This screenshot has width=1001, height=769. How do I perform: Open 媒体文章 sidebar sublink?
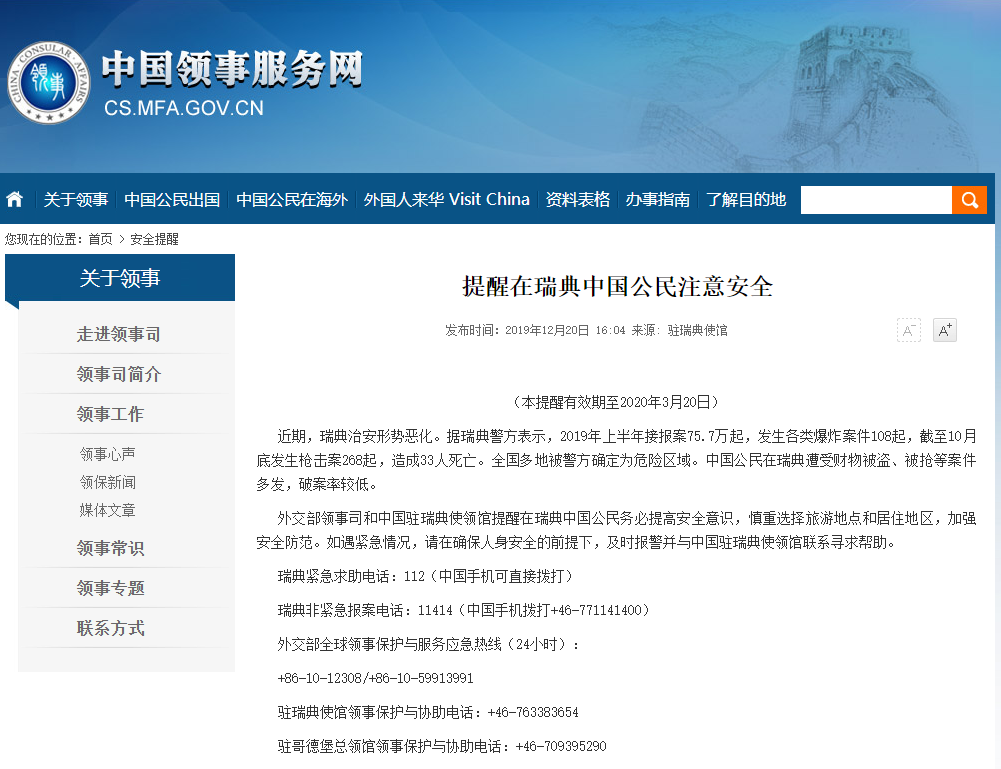pyautogui.click(x=107, y=510)
